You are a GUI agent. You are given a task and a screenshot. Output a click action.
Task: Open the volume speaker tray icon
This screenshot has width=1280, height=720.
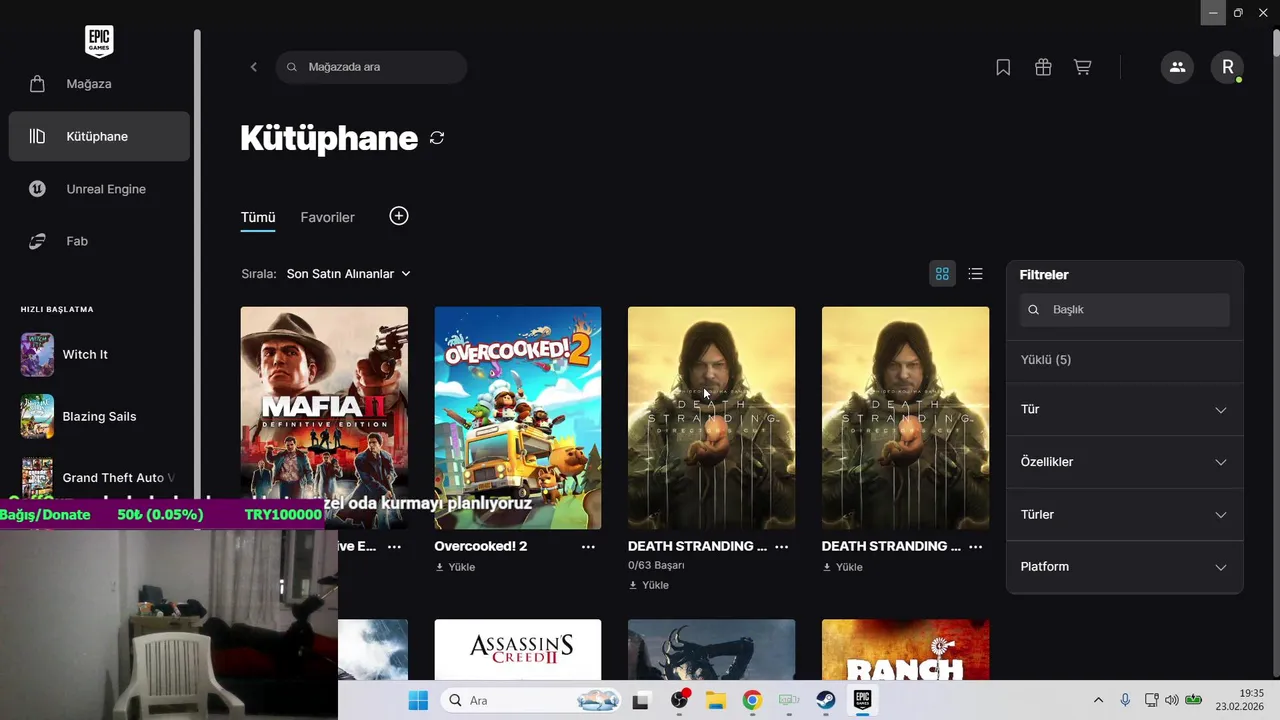(x=1172, y=700)
